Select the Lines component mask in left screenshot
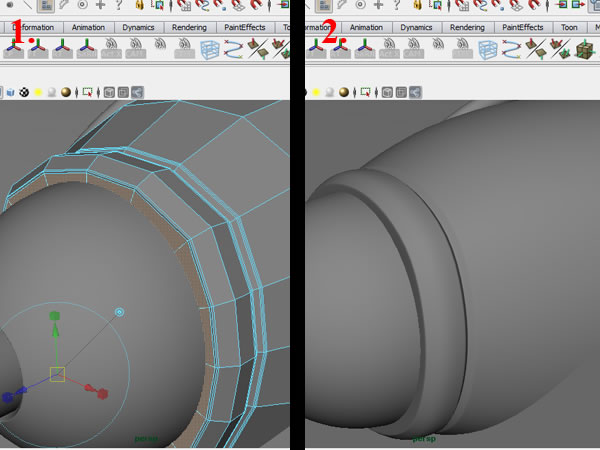 pyautogui.click(x=27, y=5)
